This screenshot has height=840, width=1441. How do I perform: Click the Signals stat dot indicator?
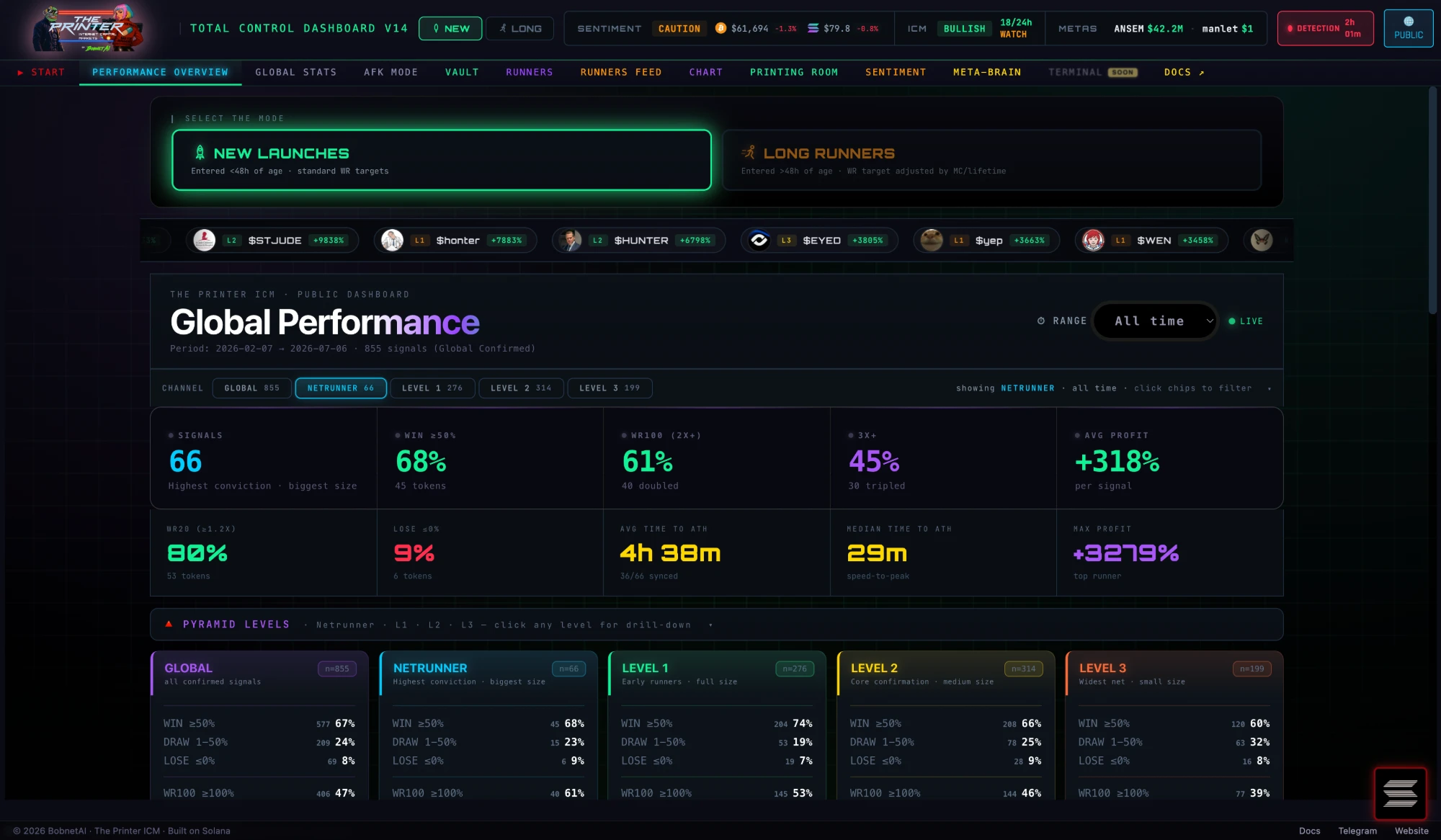click(171, 435)
